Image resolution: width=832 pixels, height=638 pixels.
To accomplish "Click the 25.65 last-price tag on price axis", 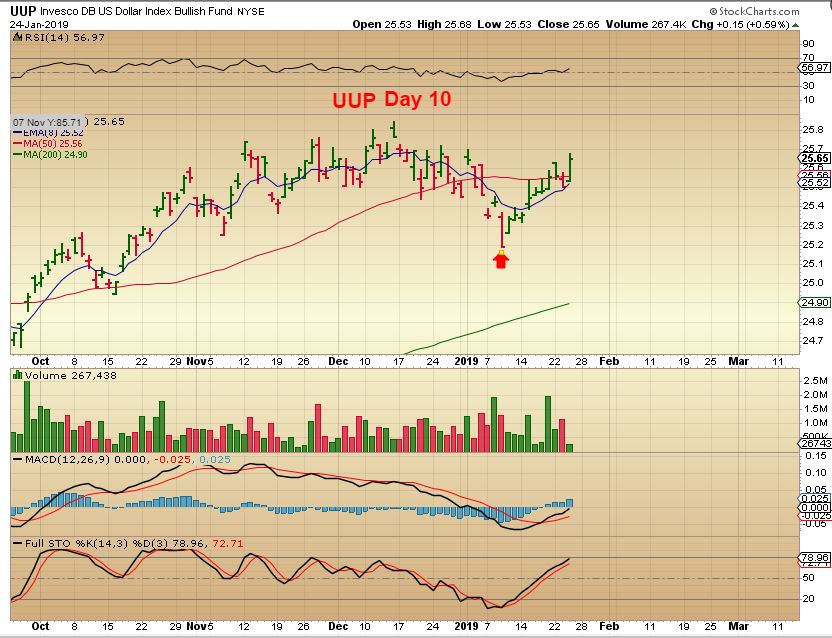I will pyautogui.click(x=814, y=158).
